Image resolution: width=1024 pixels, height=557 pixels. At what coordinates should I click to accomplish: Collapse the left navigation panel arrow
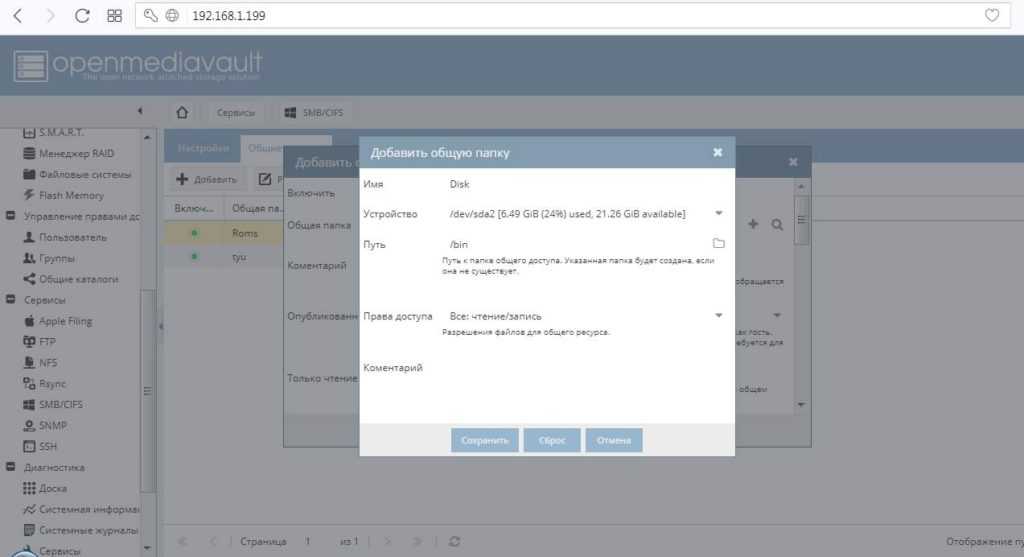click(x=140, y=111)
